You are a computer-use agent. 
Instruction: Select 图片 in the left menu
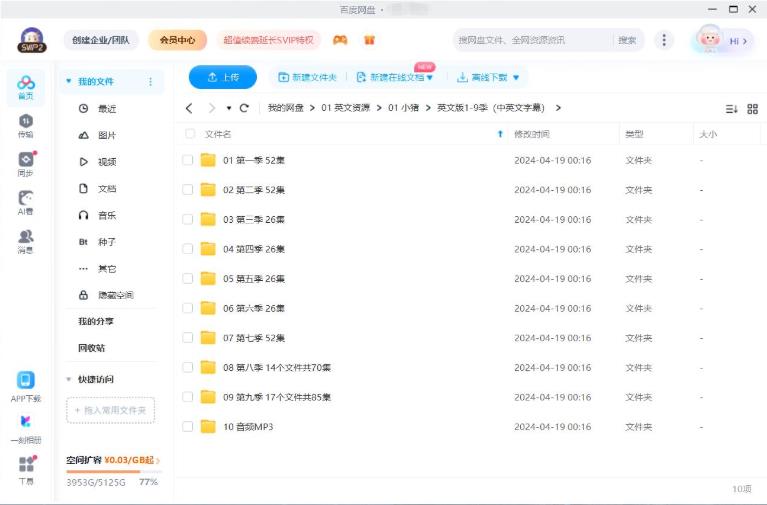point(97,135)
